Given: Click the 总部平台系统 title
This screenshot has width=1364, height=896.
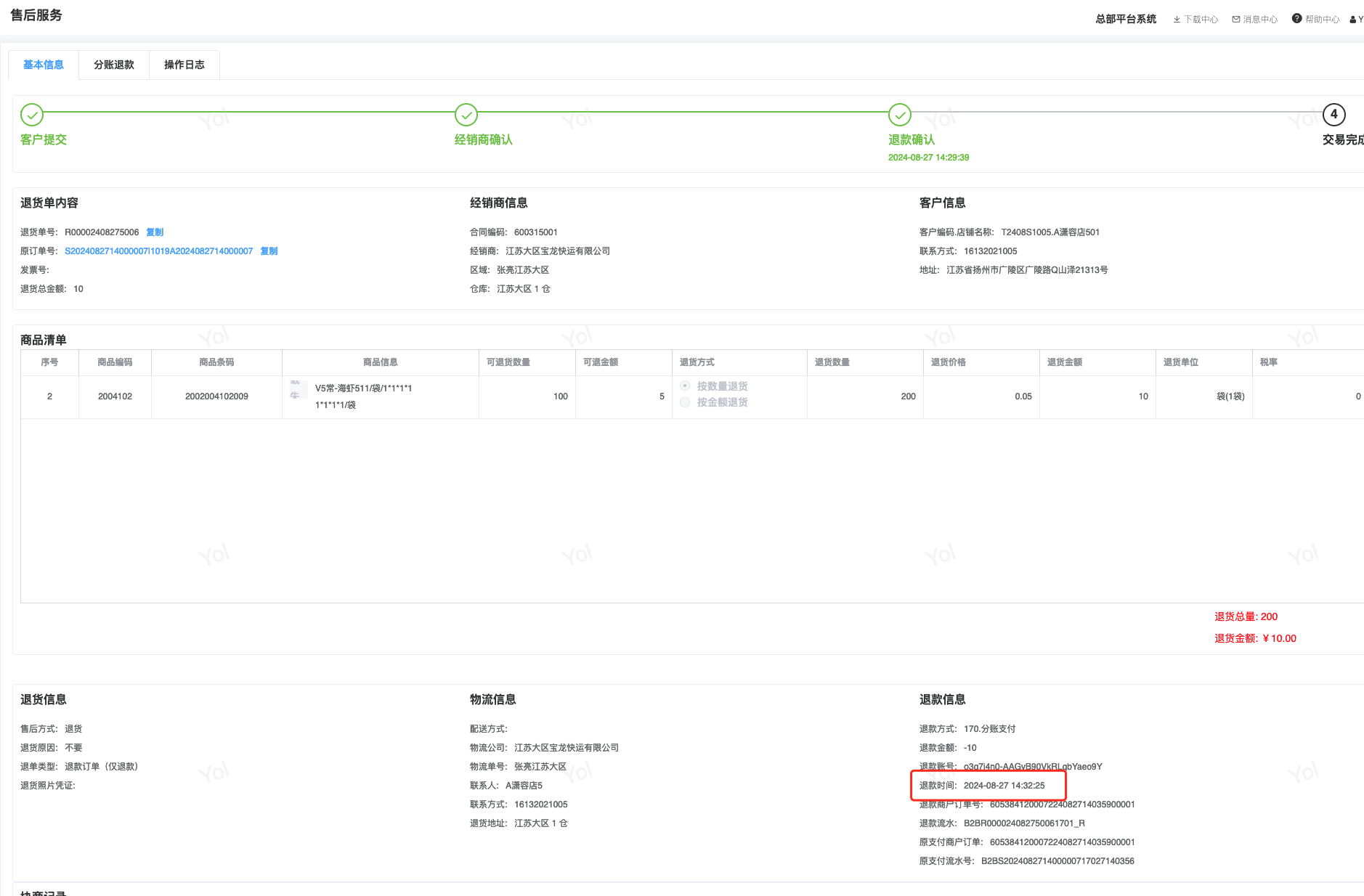Looking at the screenshot, I should click(x=1126, y=19).
